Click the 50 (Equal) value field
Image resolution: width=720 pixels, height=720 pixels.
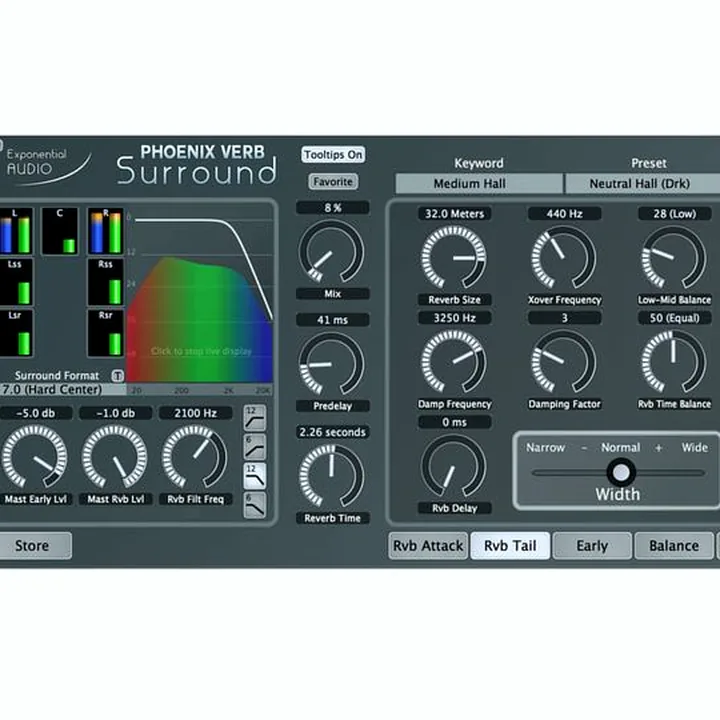(675, 318)
